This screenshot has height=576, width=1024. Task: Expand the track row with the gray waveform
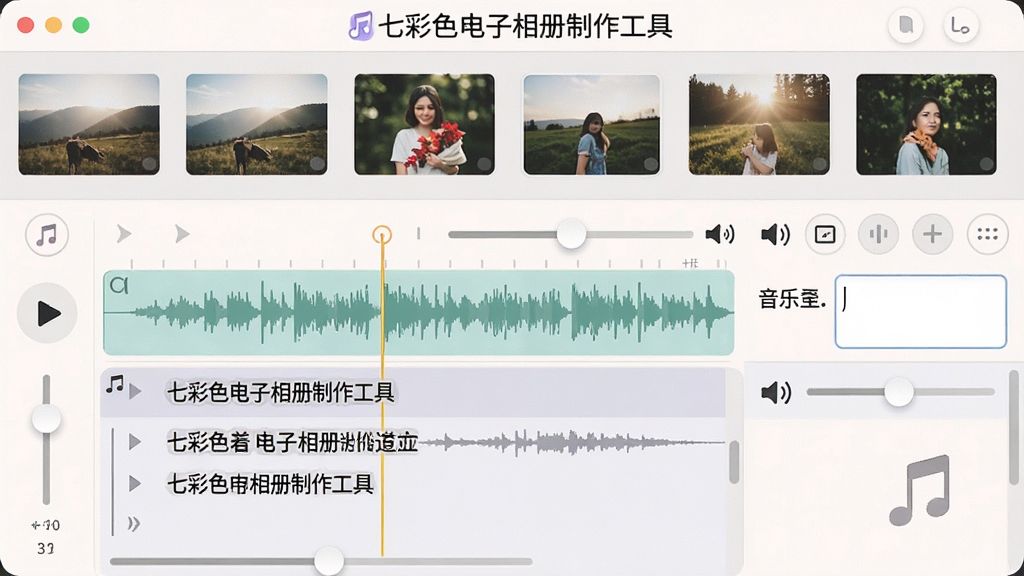coord(135,442)
